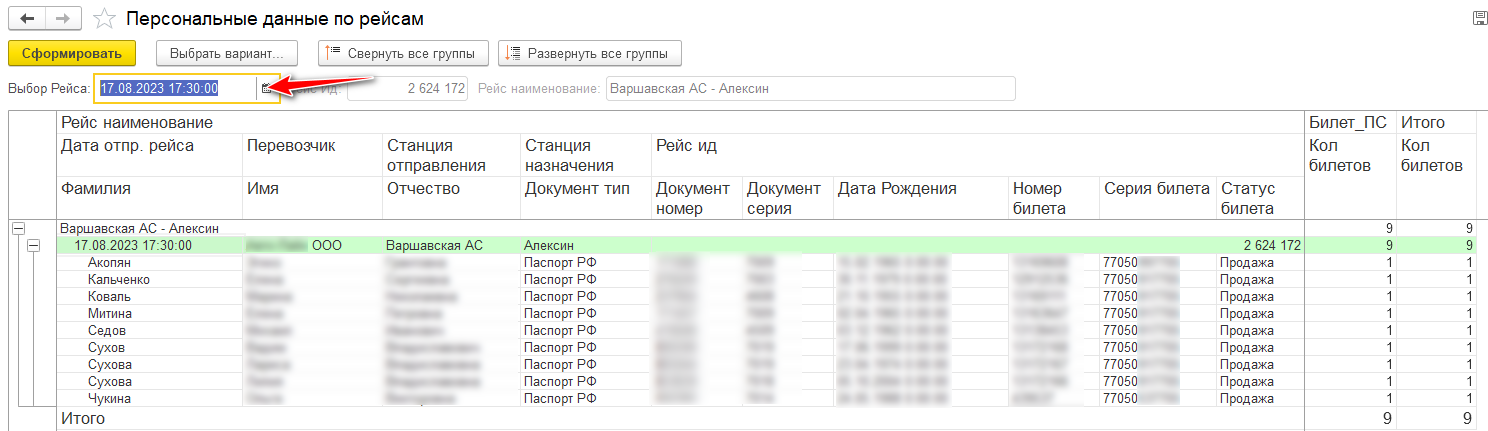Click the Рейс ид field showing 2 624 172
The height and width of the screenshot is (431, 1488).
pos(407,88)
